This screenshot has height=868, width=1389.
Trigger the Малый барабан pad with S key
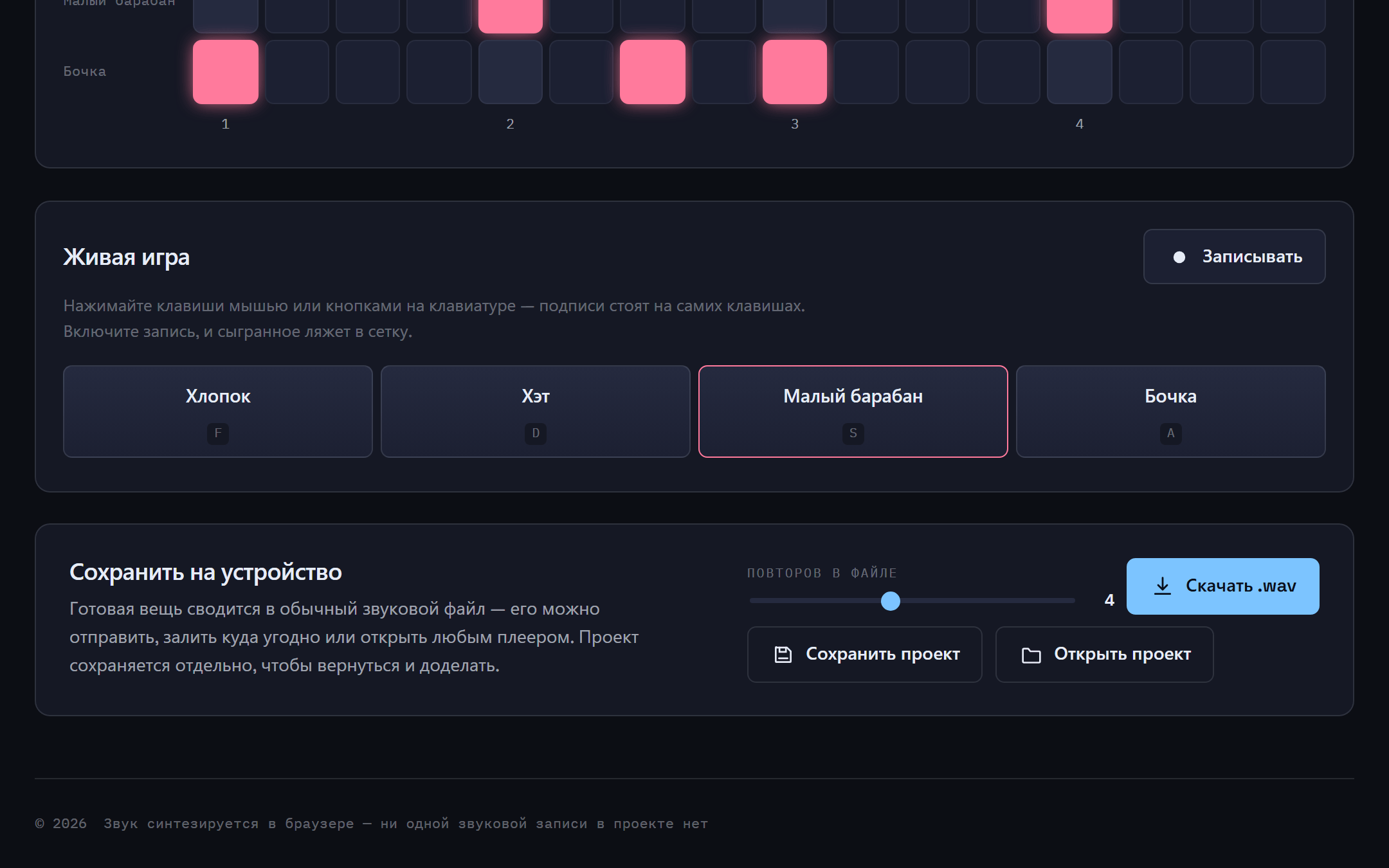pos(853,411)
